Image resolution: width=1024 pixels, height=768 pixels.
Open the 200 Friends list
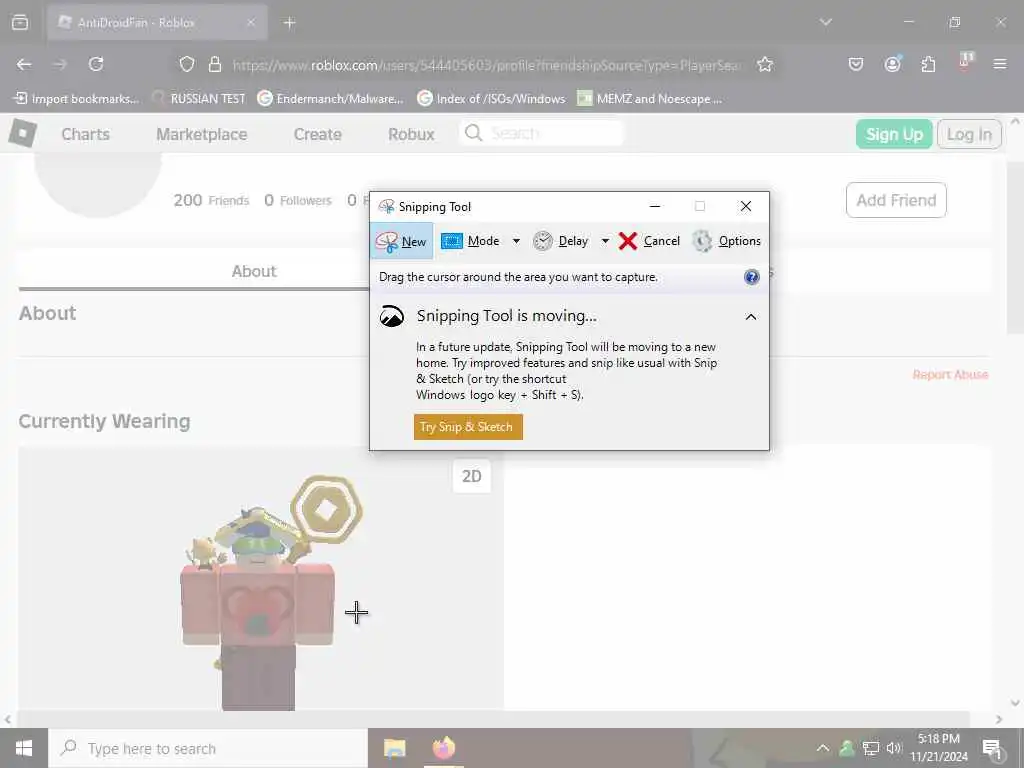coord(211,200)
